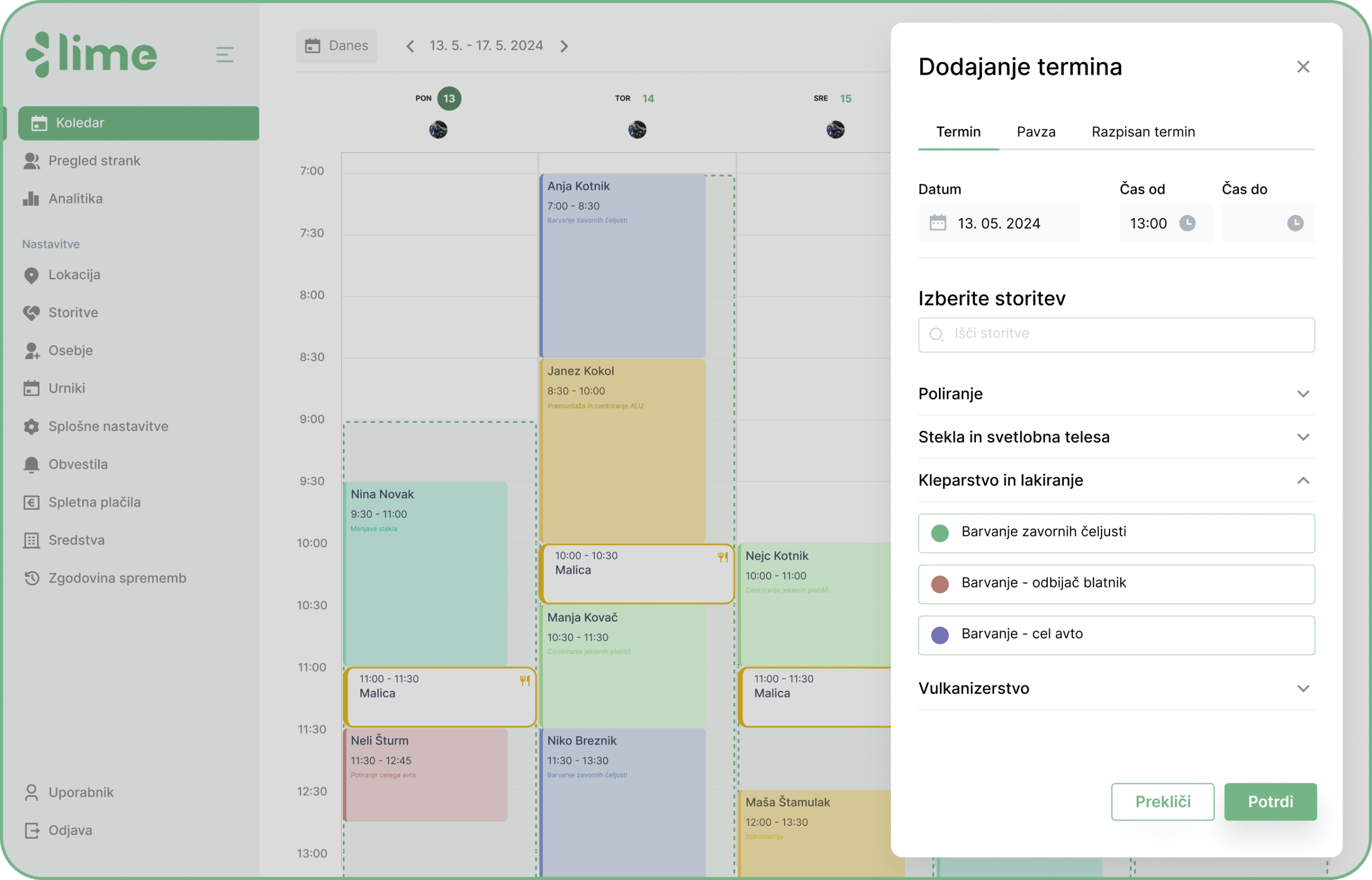Open Splošne nastavitve
Image resolution: width=1372 pixels, height=880 pixels.
[x=95, y=426]
